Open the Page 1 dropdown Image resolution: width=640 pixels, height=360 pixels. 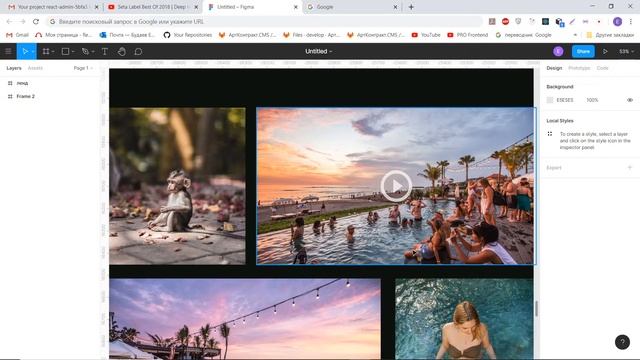83,68
